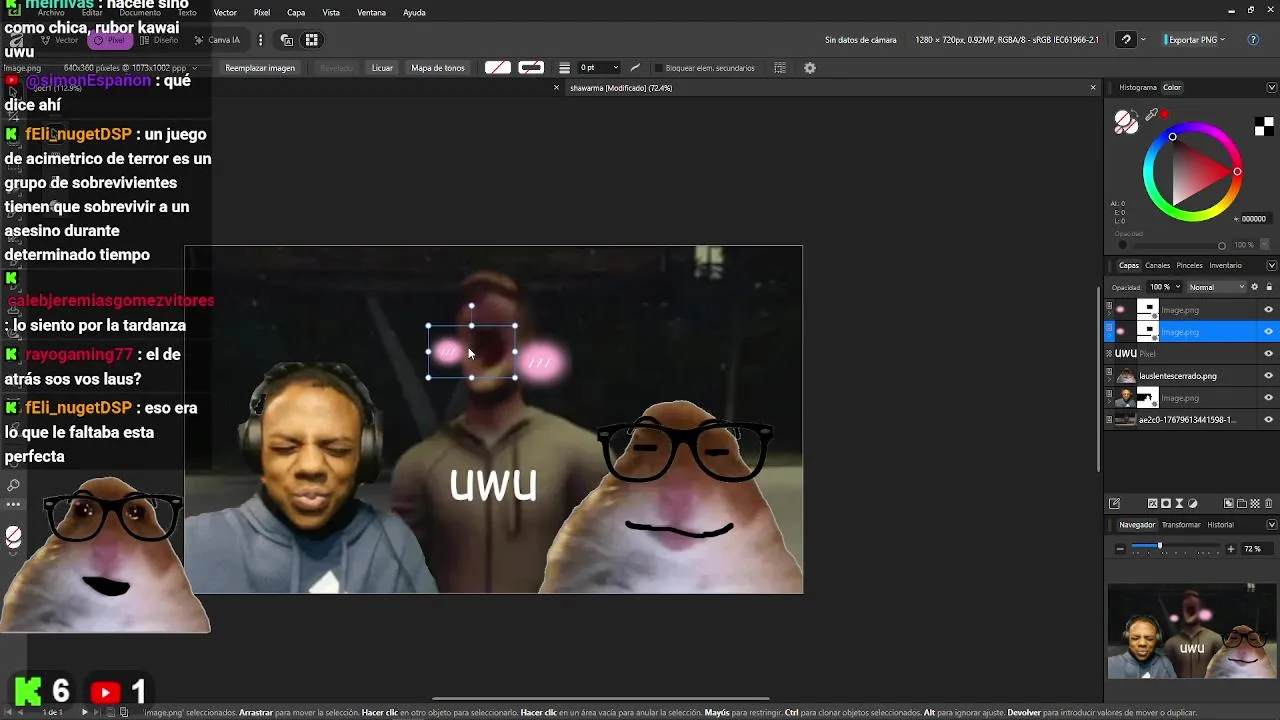This screenshot has height=720, width=1280.
Task: Hide the ae2c0-17679613441598 layer
Action: pyautogui.click(x=1268, y=420)
